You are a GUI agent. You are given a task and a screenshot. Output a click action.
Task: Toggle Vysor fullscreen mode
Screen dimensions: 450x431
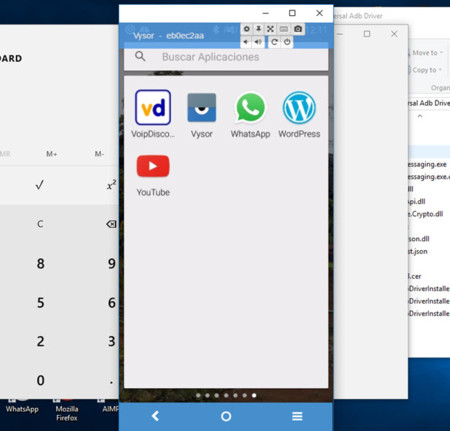[x=270, y=29]
